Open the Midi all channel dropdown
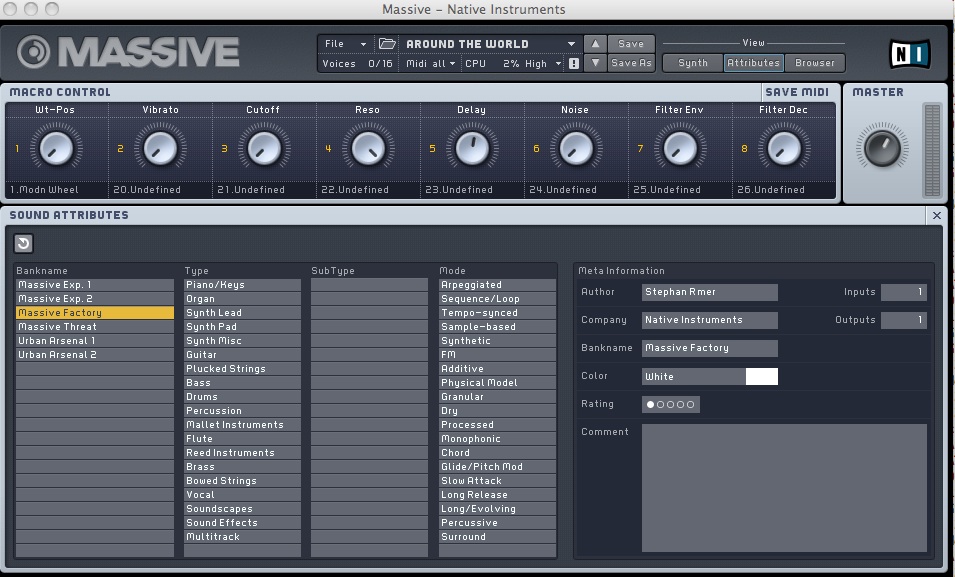The width and height of the screenshot is (955, 577). pyautogui.click(x=431, y=63)
